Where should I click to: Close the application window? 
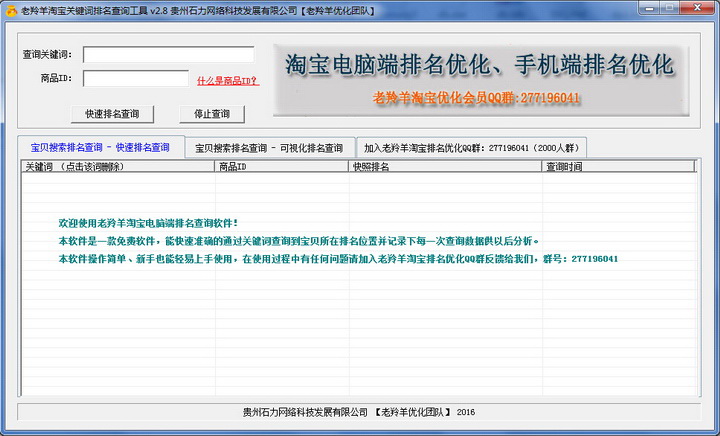pos(697,8)
